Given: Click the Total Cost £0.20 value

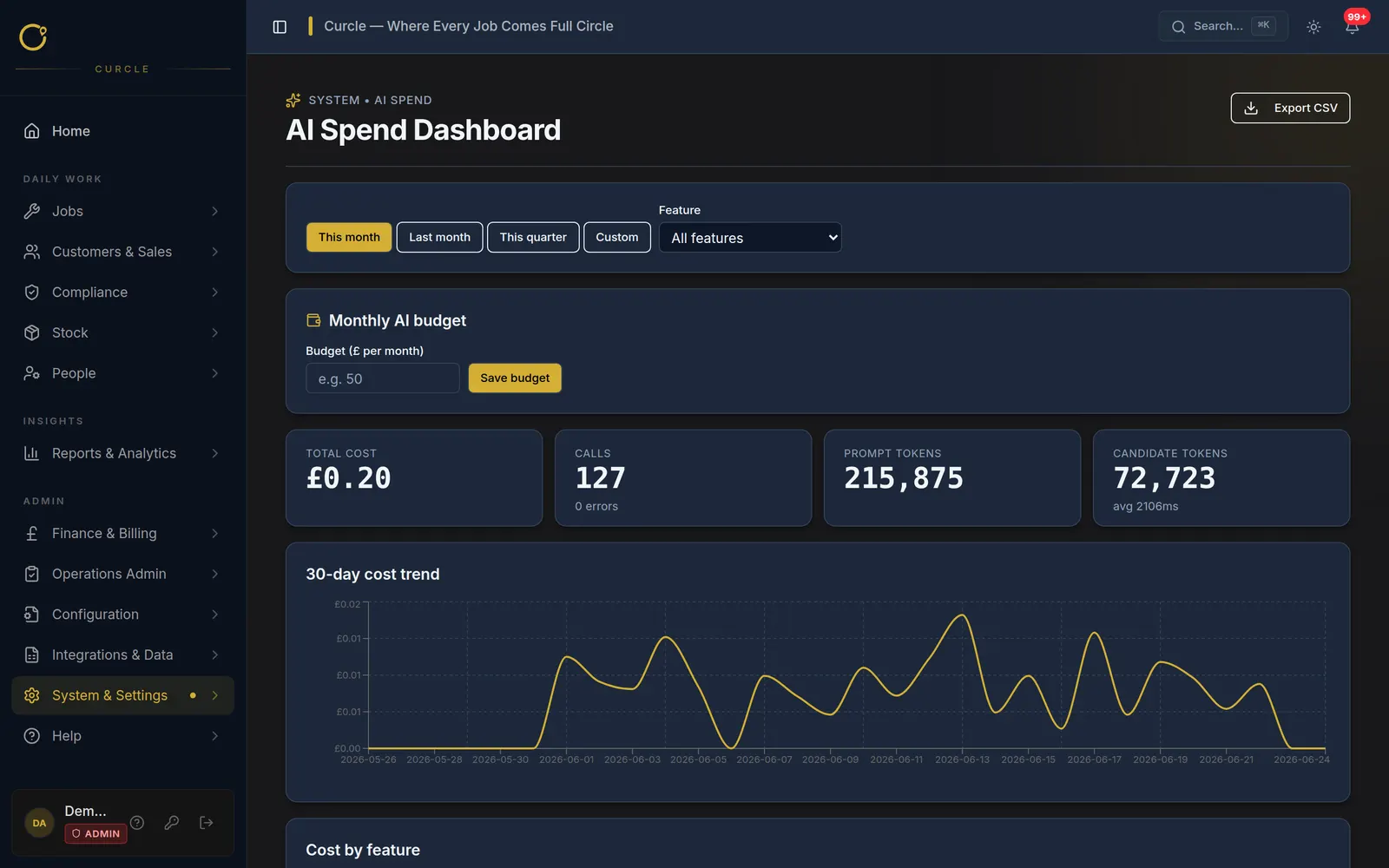Looking at the screenshot, I should [x=348, y=478].
